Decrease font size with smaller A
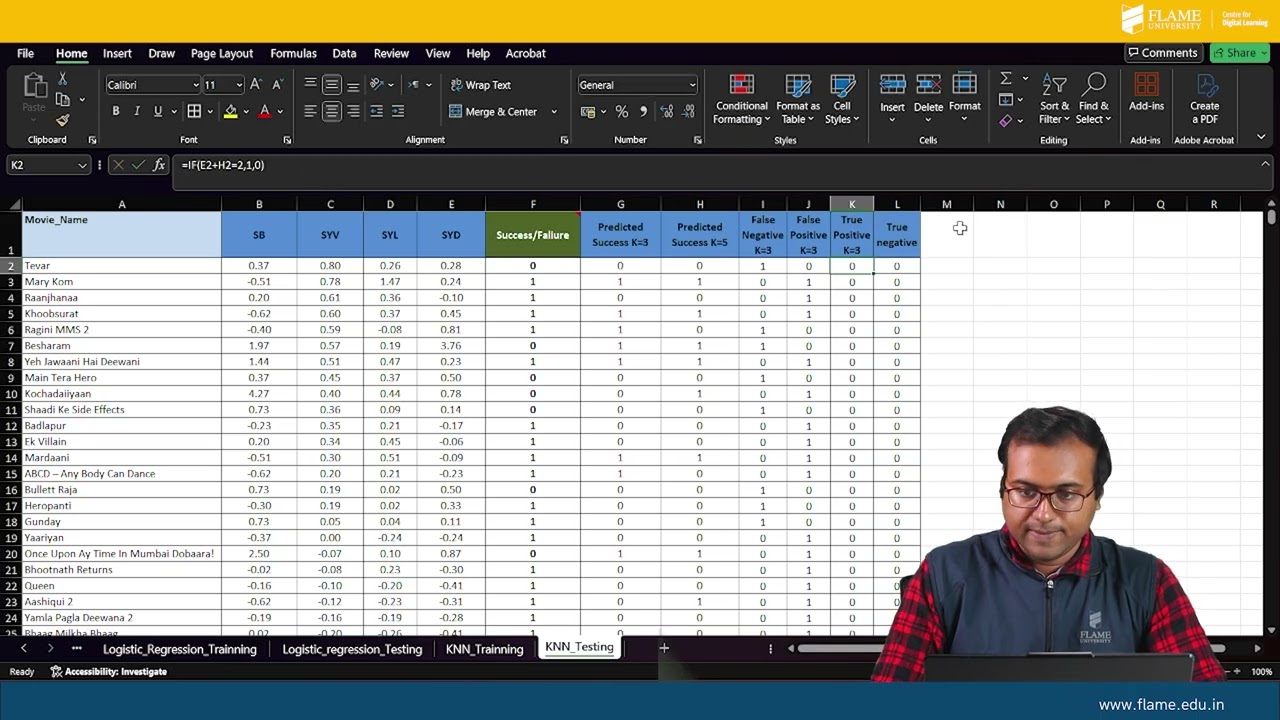Image resolution: width=1280 pixels, height=720 pixels. click(277, 85)
